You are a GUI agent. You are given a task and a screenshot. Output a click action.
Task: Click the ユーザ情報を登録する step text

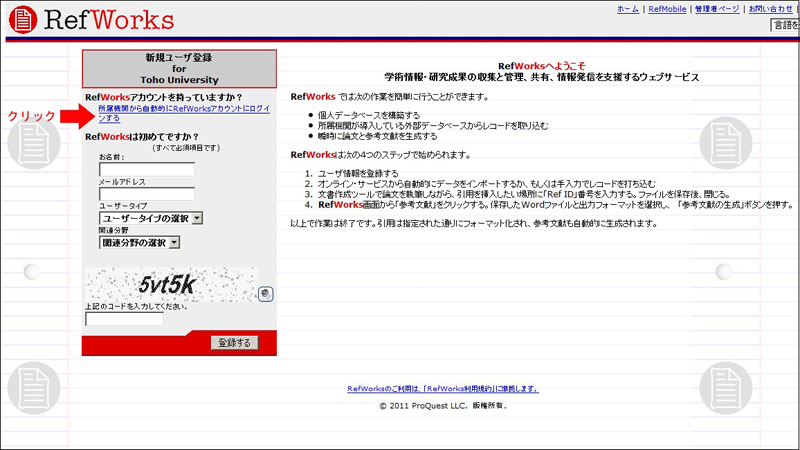[x=358, y=173]
